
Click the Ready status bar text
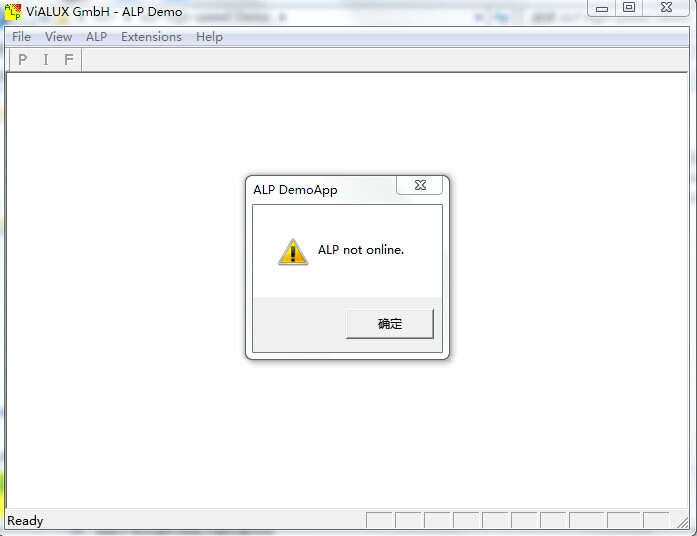[25, 520]
